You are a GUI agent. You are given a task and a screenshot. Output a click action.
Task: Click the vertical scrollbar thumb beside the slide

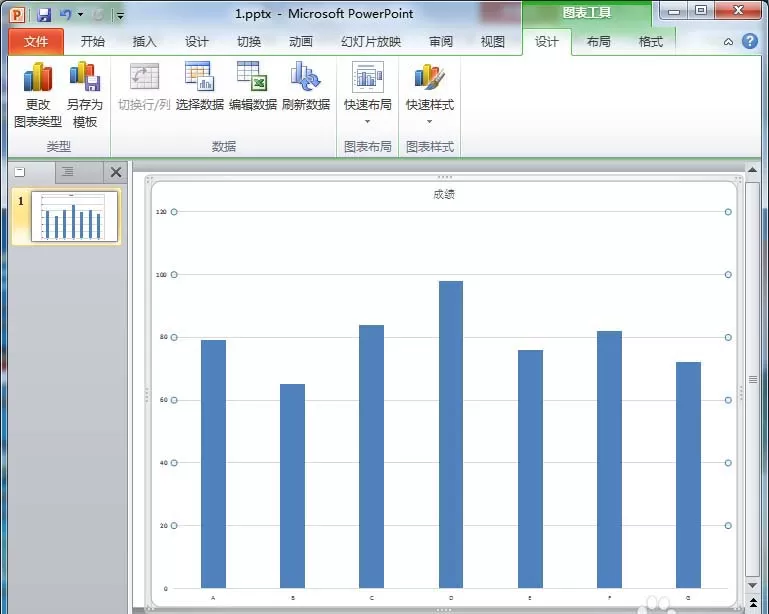[752, 379]
